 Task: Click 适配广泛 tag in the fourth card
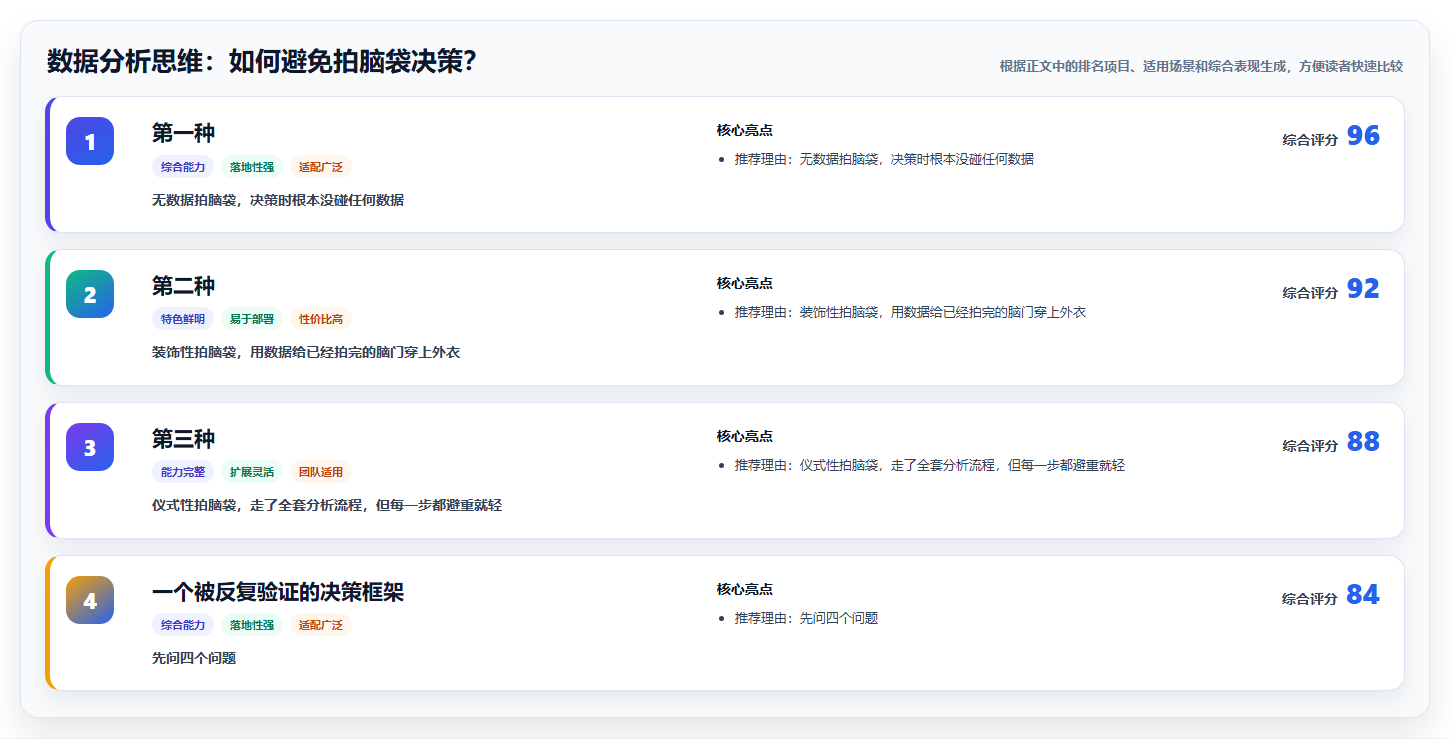pyautogui.click(x=321, y=625)
